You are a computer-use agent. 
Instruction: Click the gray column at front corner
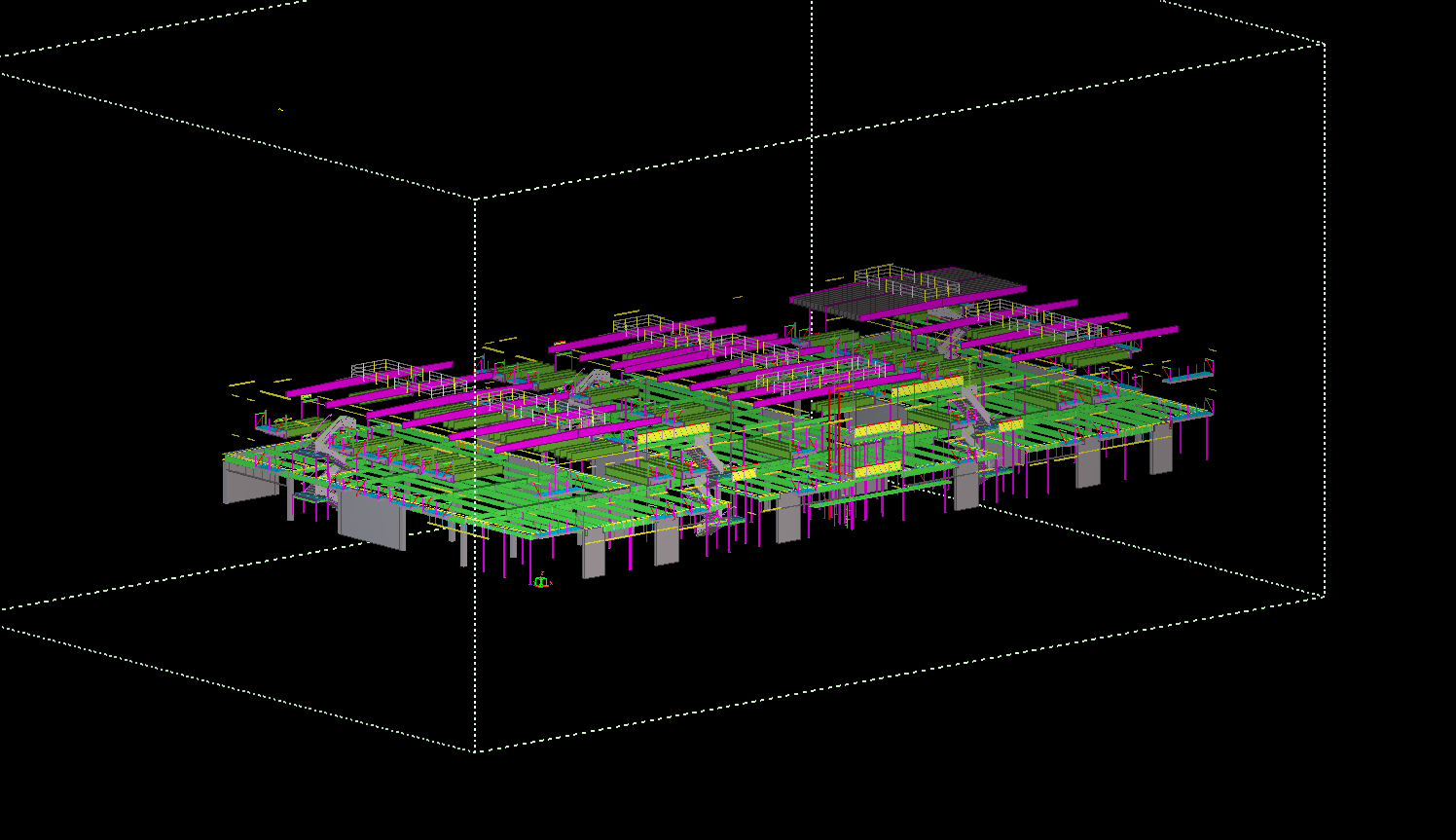[594, 556]
